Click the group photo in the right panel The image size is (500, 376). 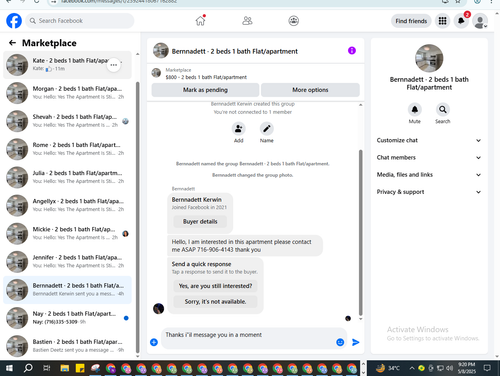[429, 58]
